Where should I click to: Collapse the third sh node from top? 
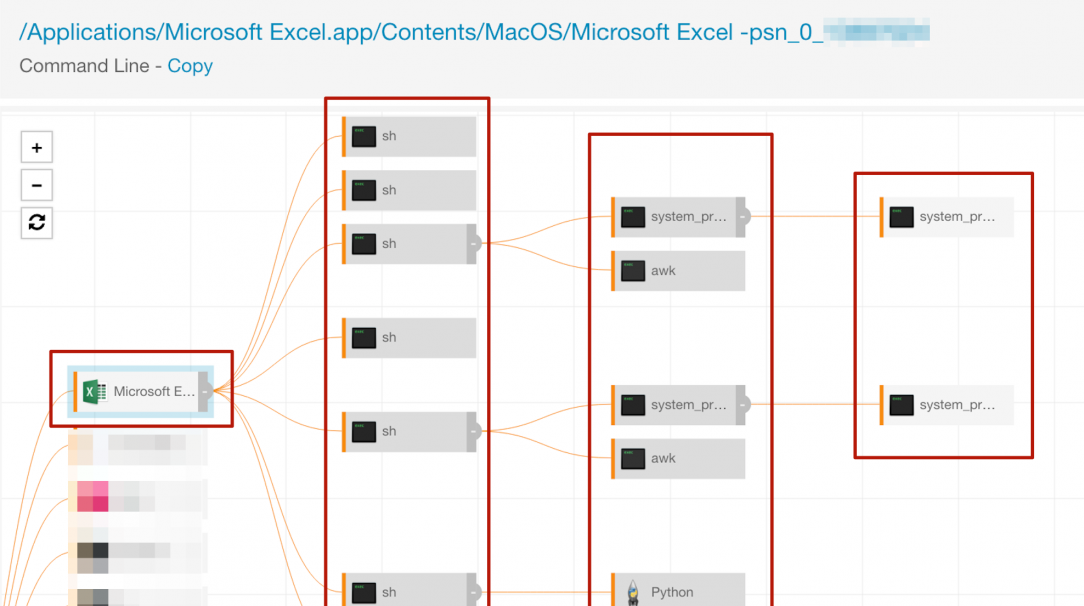(x=474, y=244)
